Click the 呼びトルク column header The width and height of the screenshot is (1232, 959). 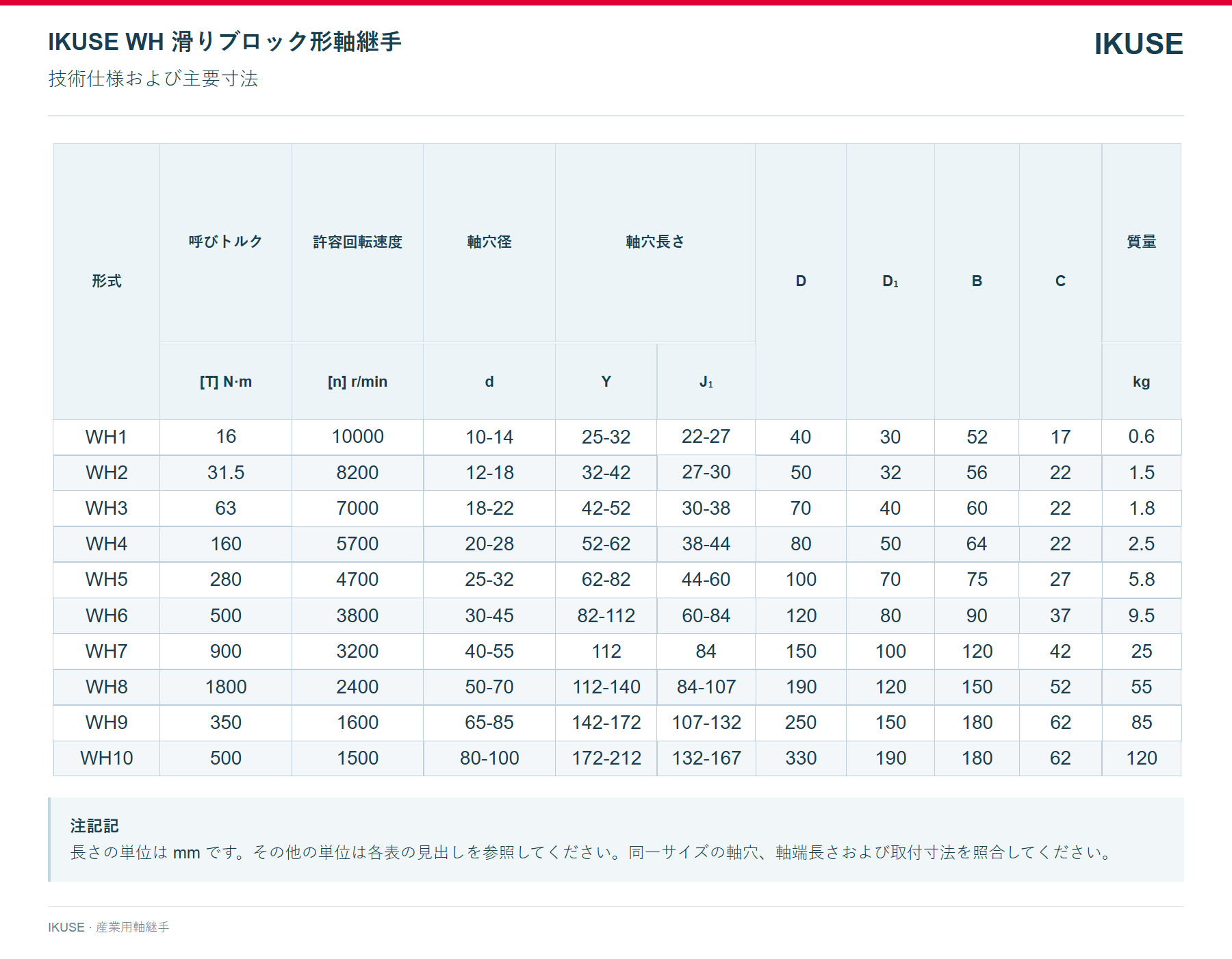(x=226, y=242)
